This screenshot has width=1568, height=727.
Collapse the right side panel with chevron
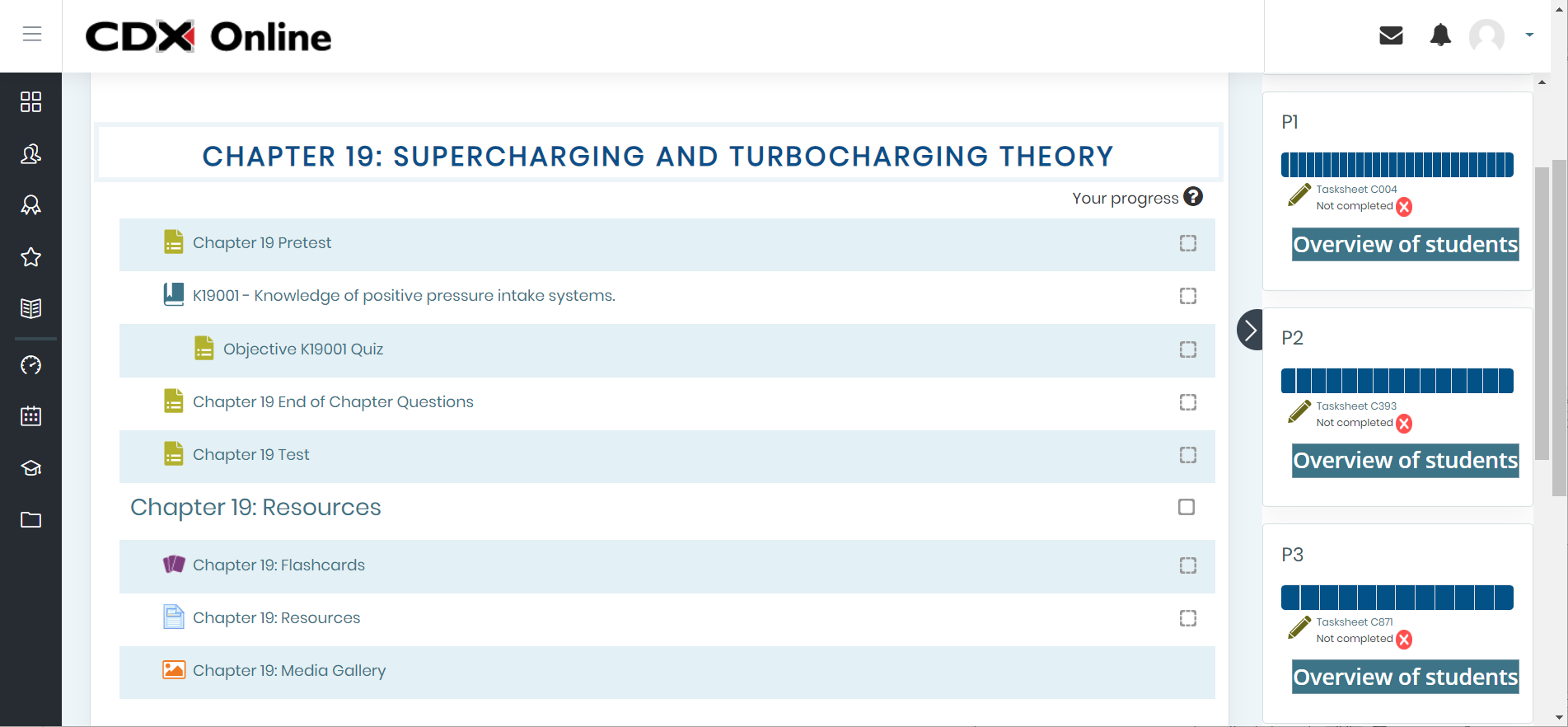(x=1250, y=330)
